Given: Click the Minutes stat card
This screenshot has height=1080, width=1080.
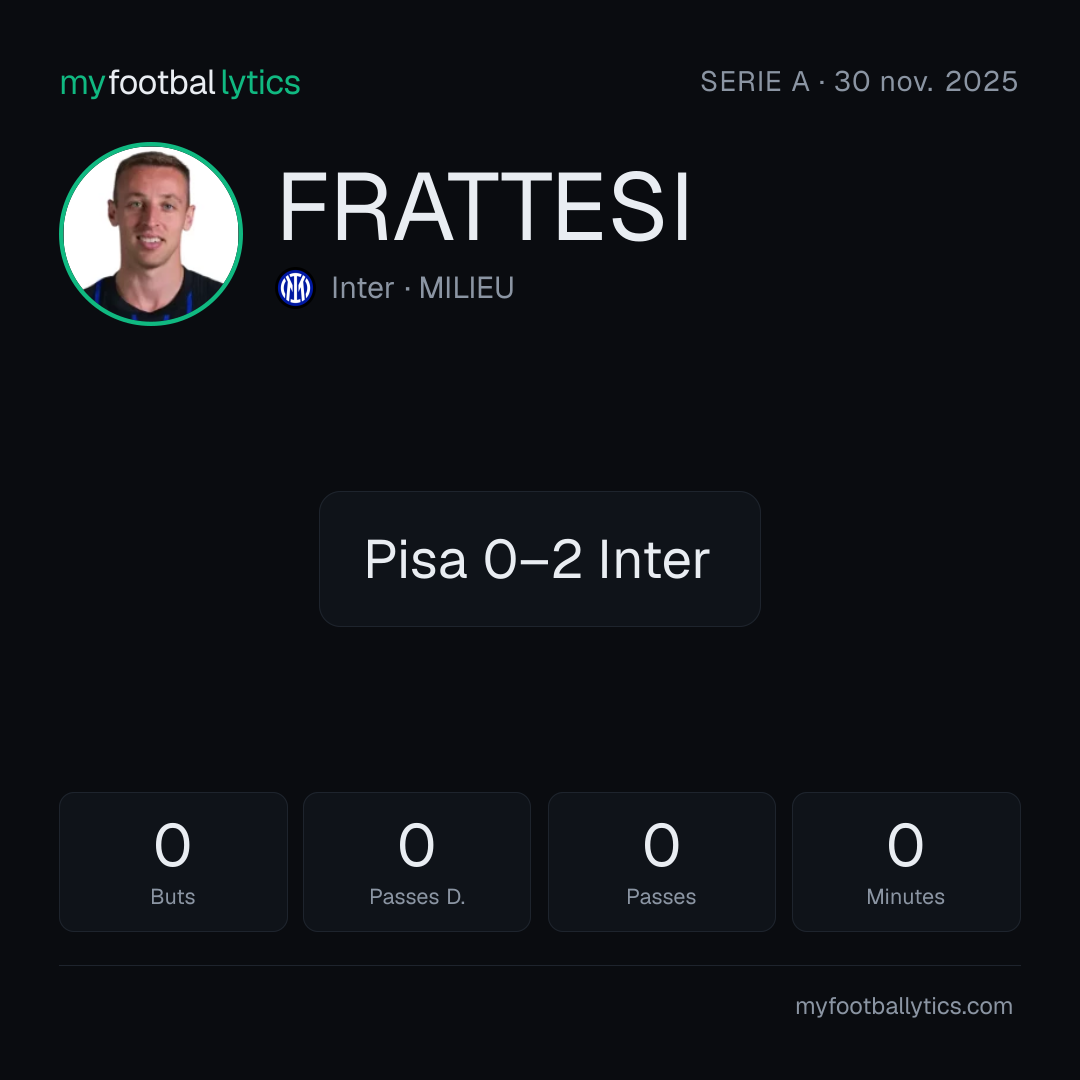Looking at the screenshot, I should (906, 862).
